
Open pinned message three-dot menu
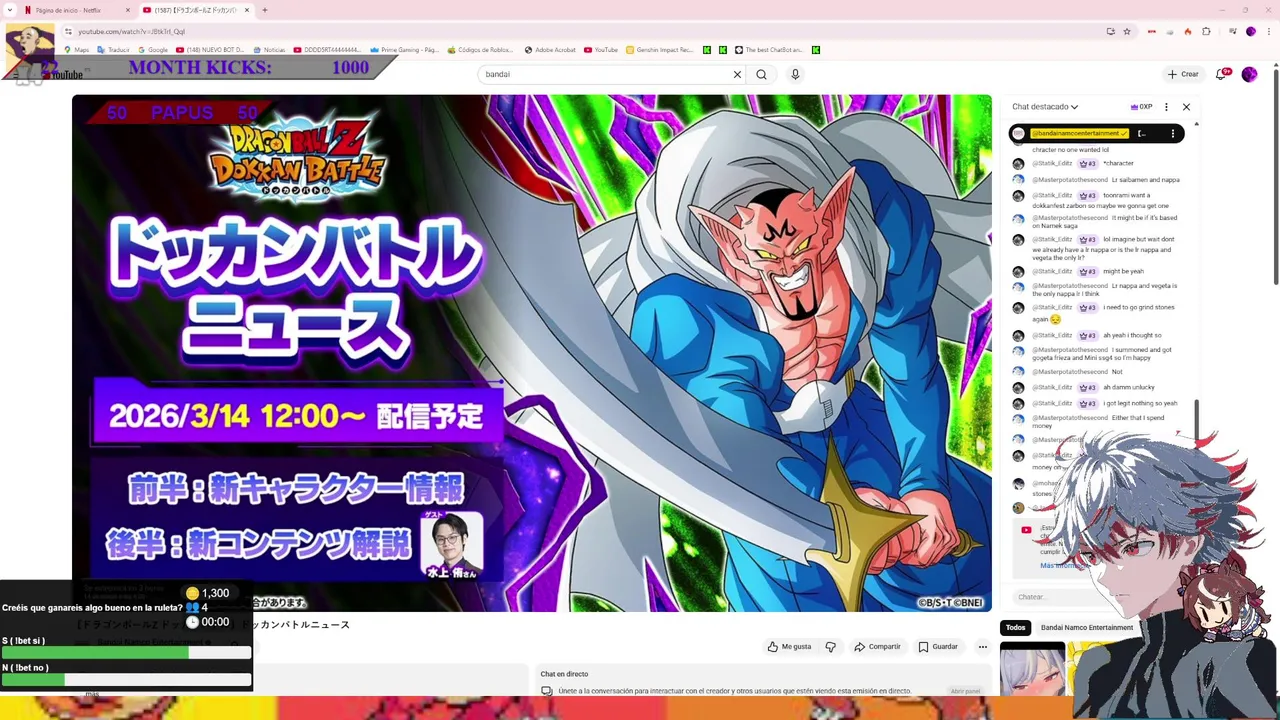[x=1173, y=133]
